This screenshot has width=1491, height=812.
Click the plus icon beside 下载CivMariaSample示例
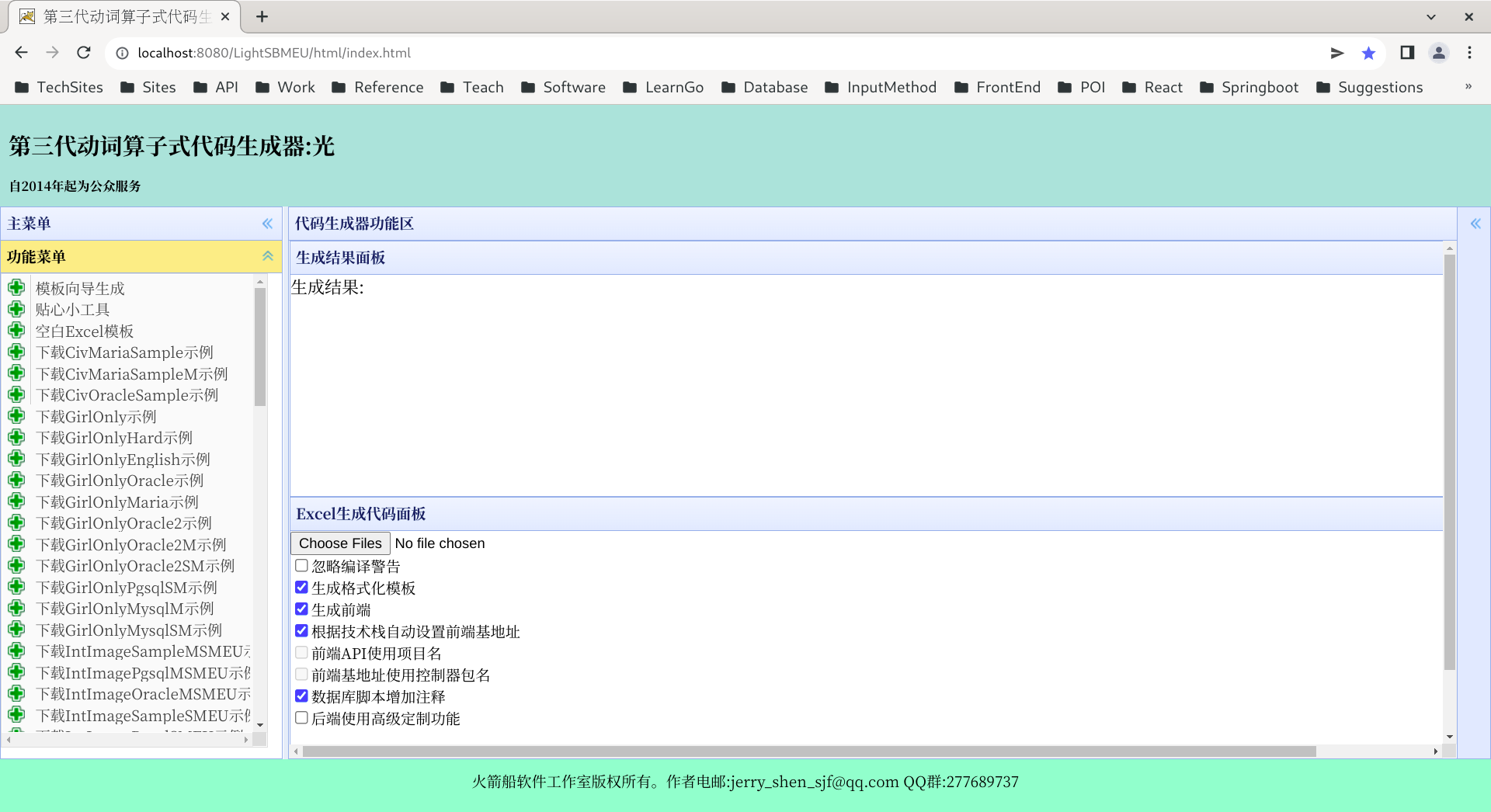pos(16,352)
